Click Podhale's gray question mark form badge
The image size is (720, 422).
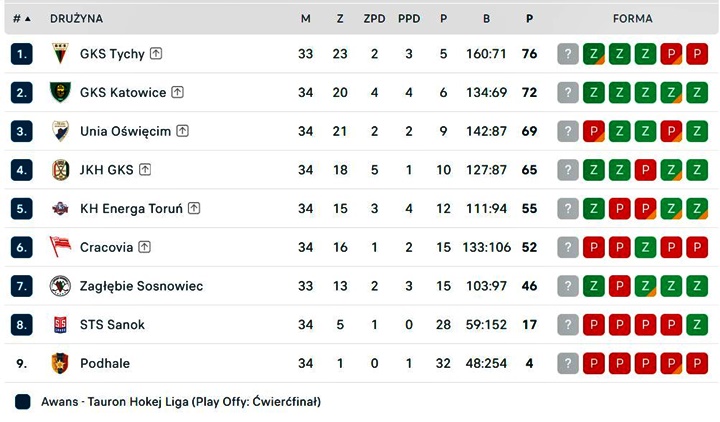(568, 363)
